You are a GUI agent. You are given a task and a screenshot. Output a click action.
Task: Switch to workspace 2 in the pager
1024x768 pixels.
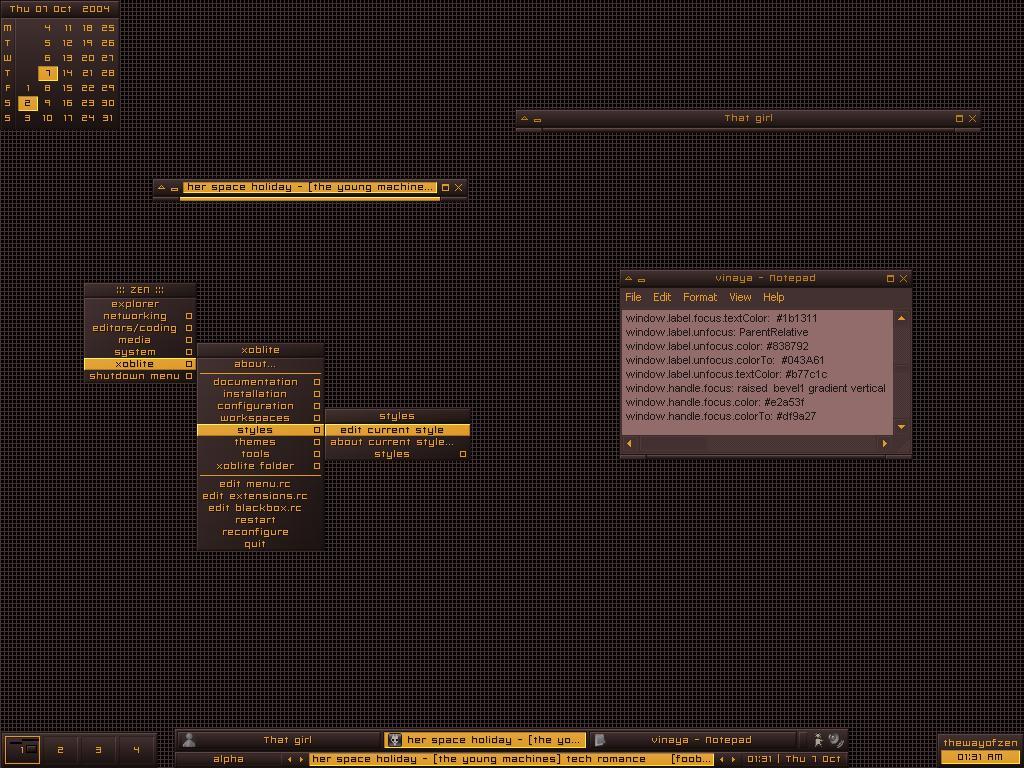click(60, 750)
